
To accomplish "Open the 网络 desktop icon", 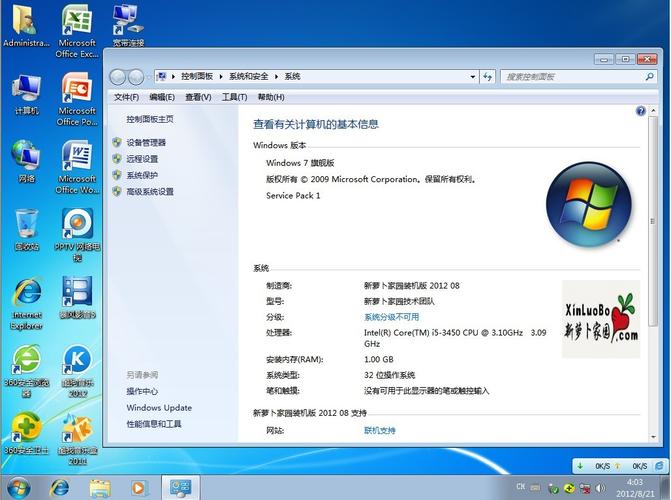I will 27,161.
